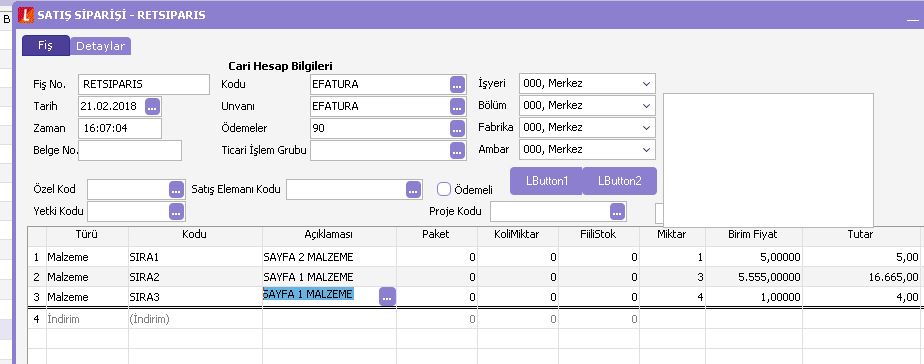Click the FiiliStok column header
The height and width of the screenshot is (364, 924).
599,234
